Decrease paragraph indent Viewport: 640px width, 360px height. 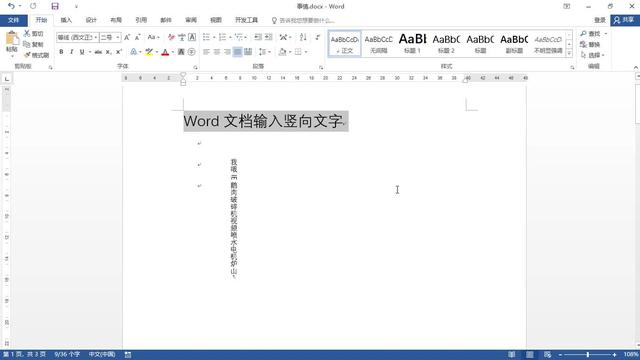[x=258, y=37]
